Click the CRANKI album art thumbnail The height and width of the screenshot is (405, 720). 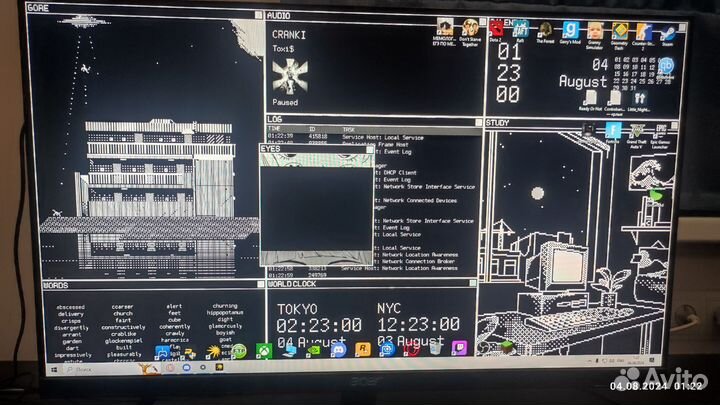(x=289, y=75)
